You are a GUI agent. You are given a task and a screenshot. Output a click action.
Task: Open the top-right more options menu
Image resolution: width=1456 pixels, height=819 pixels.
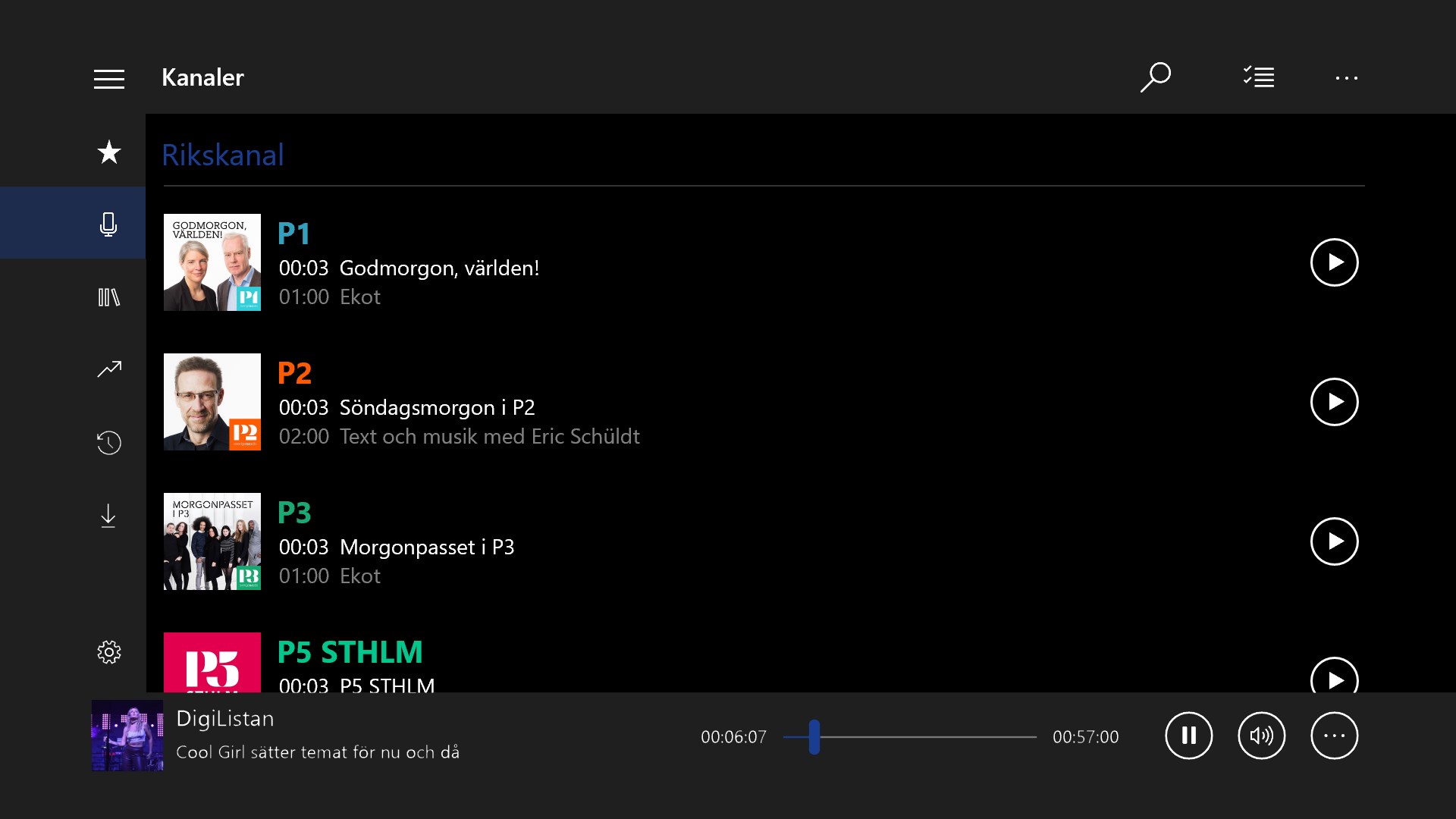(1346, 78)
